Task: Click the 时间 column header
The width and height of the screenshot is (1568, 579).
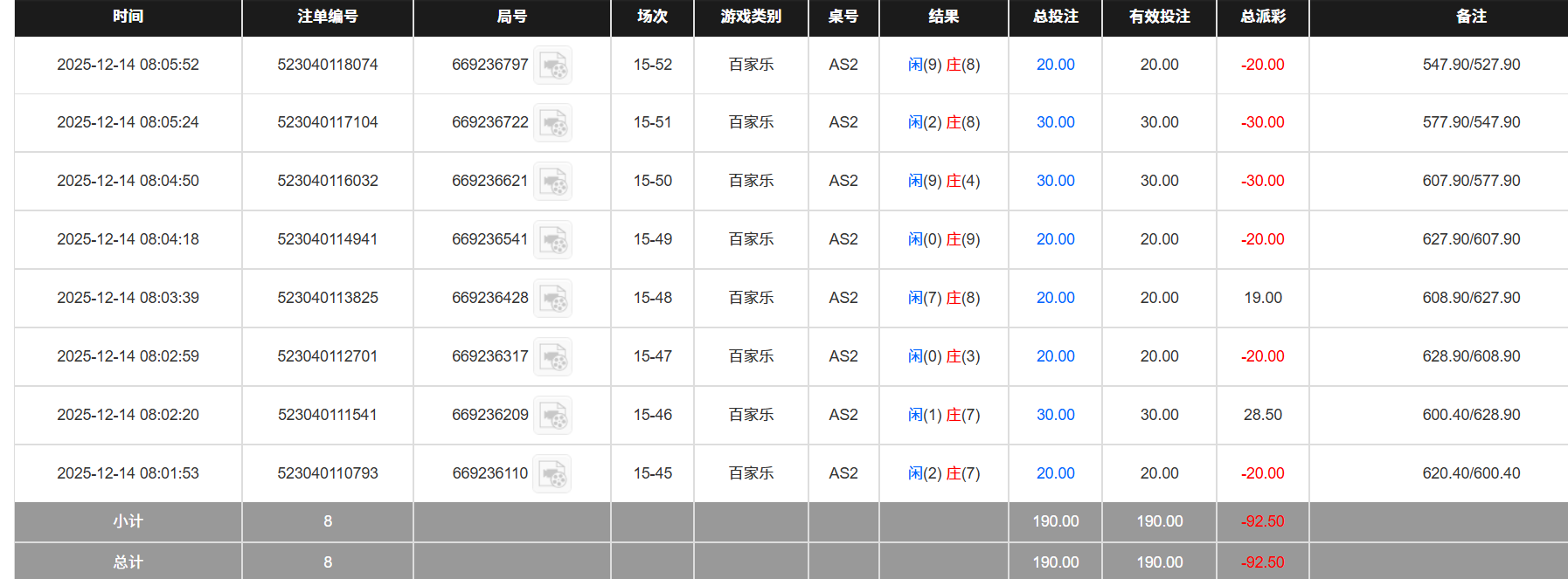Action: (128, 17)
